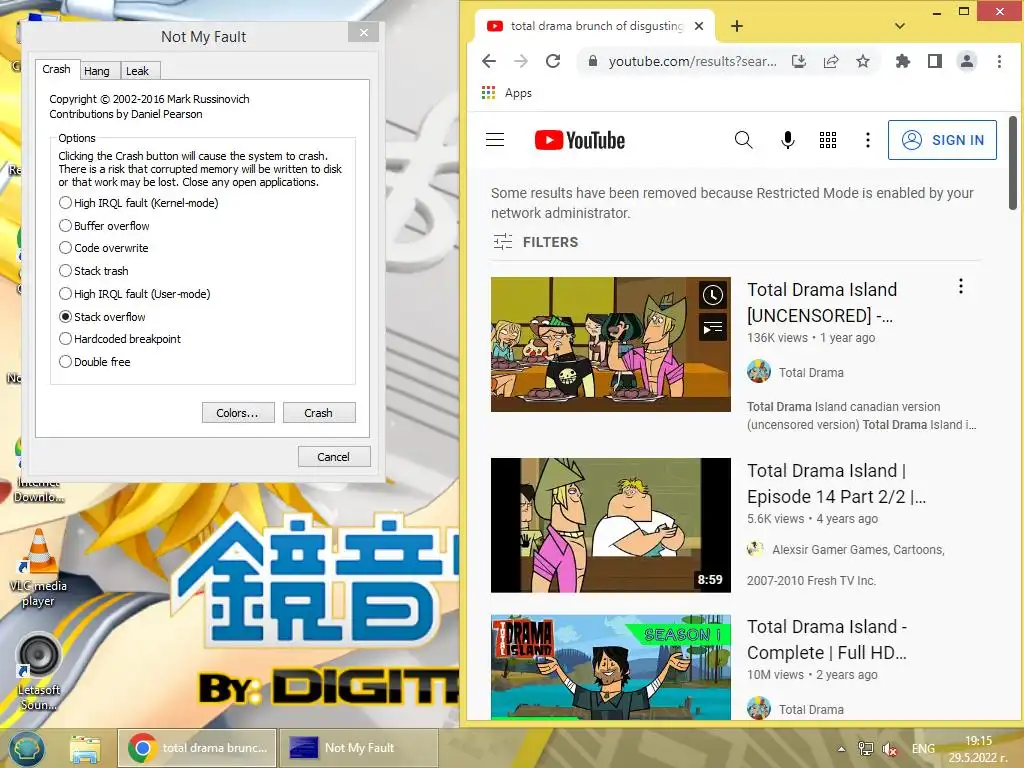The height and width of the screenshot is (768, 1024).
Task: Open Chrome profile avatar
Action: (967, 61)
